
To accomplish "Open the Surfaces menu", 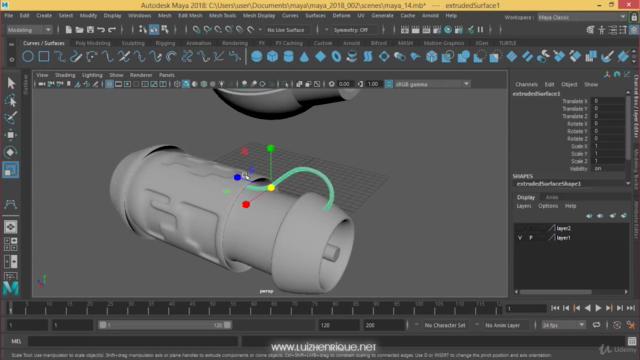I will click(x=315, y=16).
